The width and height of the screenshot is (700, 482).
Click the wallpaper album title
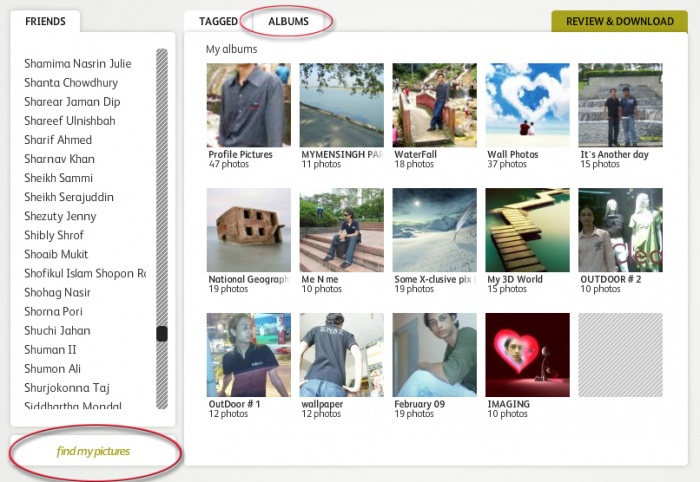tap(322, 404)
